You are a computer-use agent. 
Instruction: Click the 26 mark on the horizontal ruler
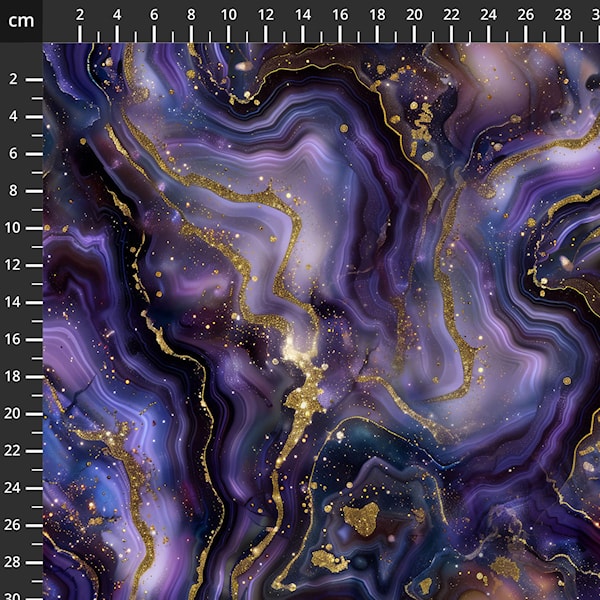pos(525,16)
